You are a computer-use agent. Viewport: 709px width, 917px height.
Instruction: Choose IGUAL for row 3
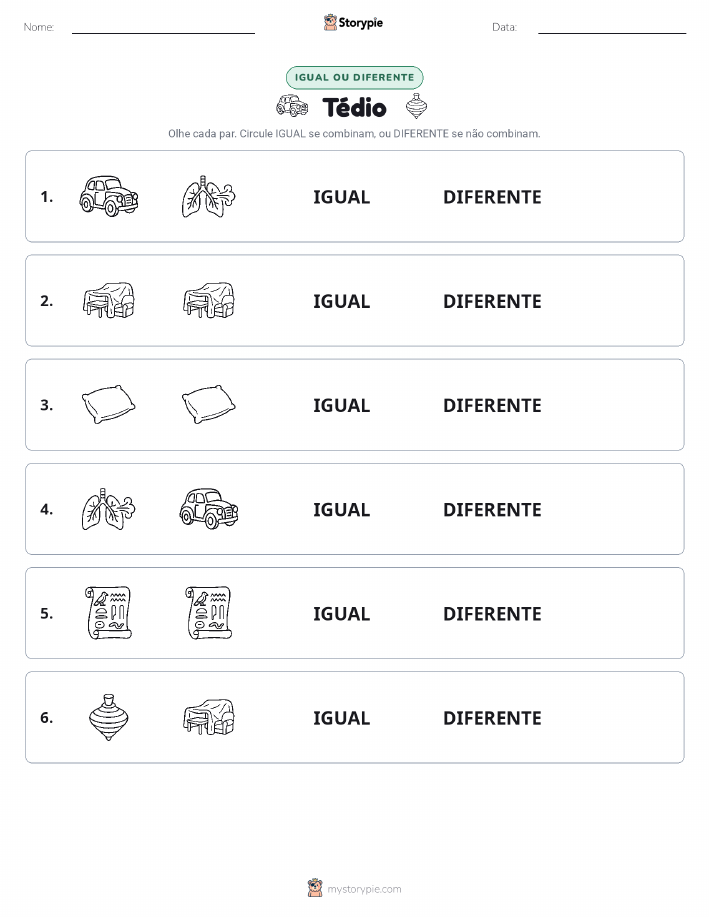(342, 405)
